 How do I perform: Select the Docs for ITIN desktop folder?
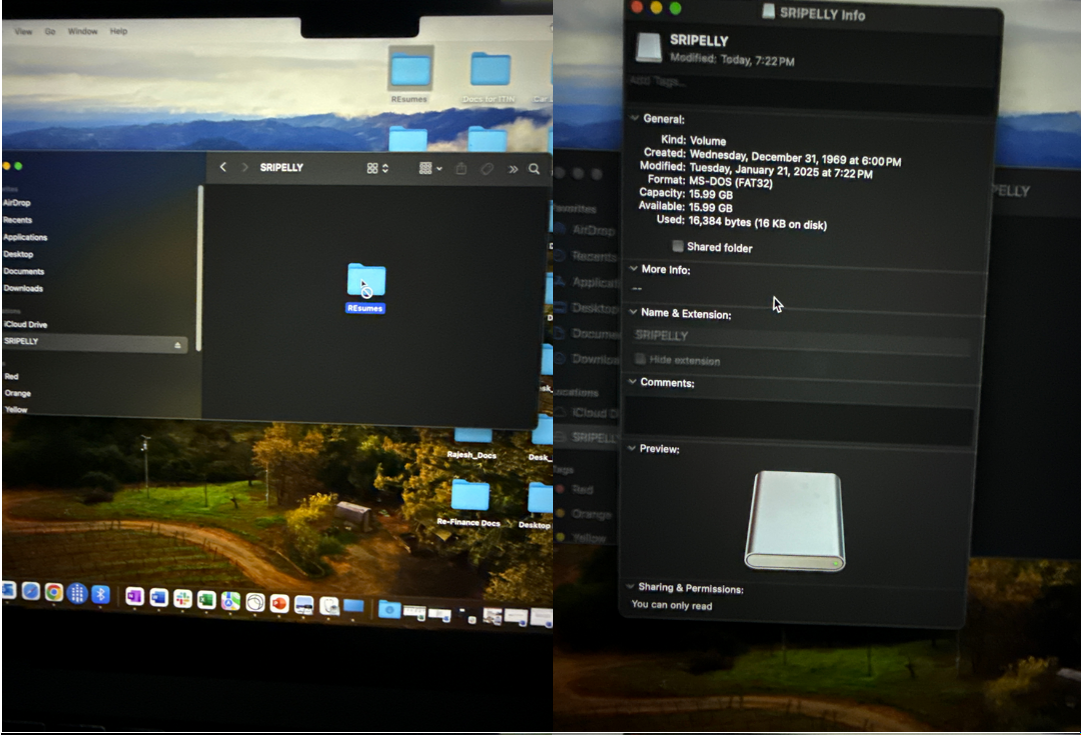(x=490, y=77)
